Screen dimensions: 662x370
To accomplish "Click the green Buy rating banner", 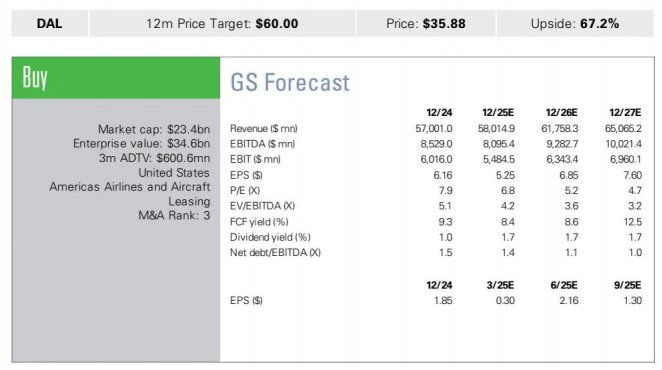I will click(116, 78).
